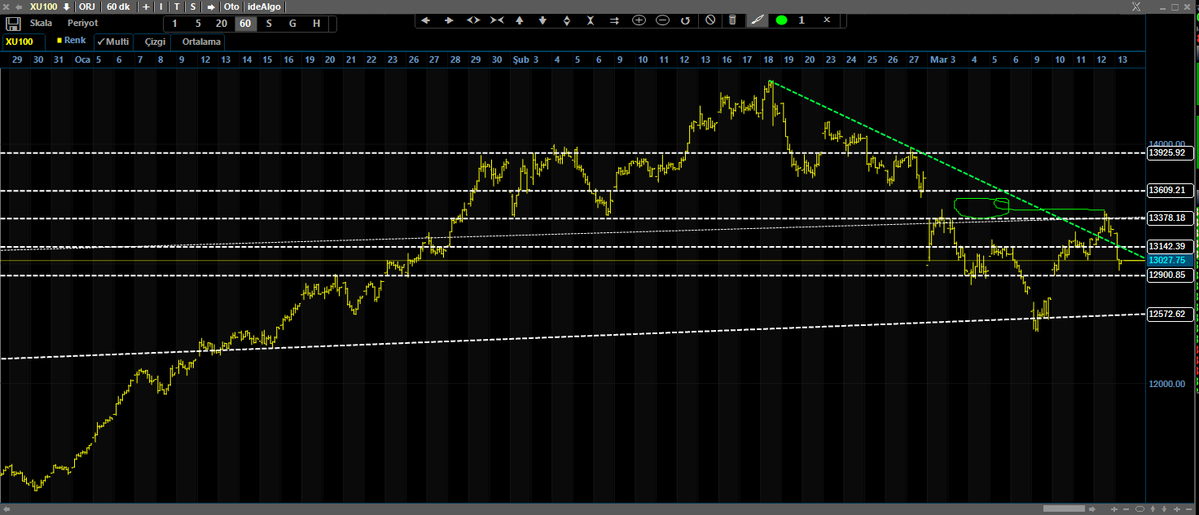This screenshot has height=515, width=1199.
Task: Jump to latest bar with the bottom right arrow
Action: pyautogui.click(x=1092, y=509)
